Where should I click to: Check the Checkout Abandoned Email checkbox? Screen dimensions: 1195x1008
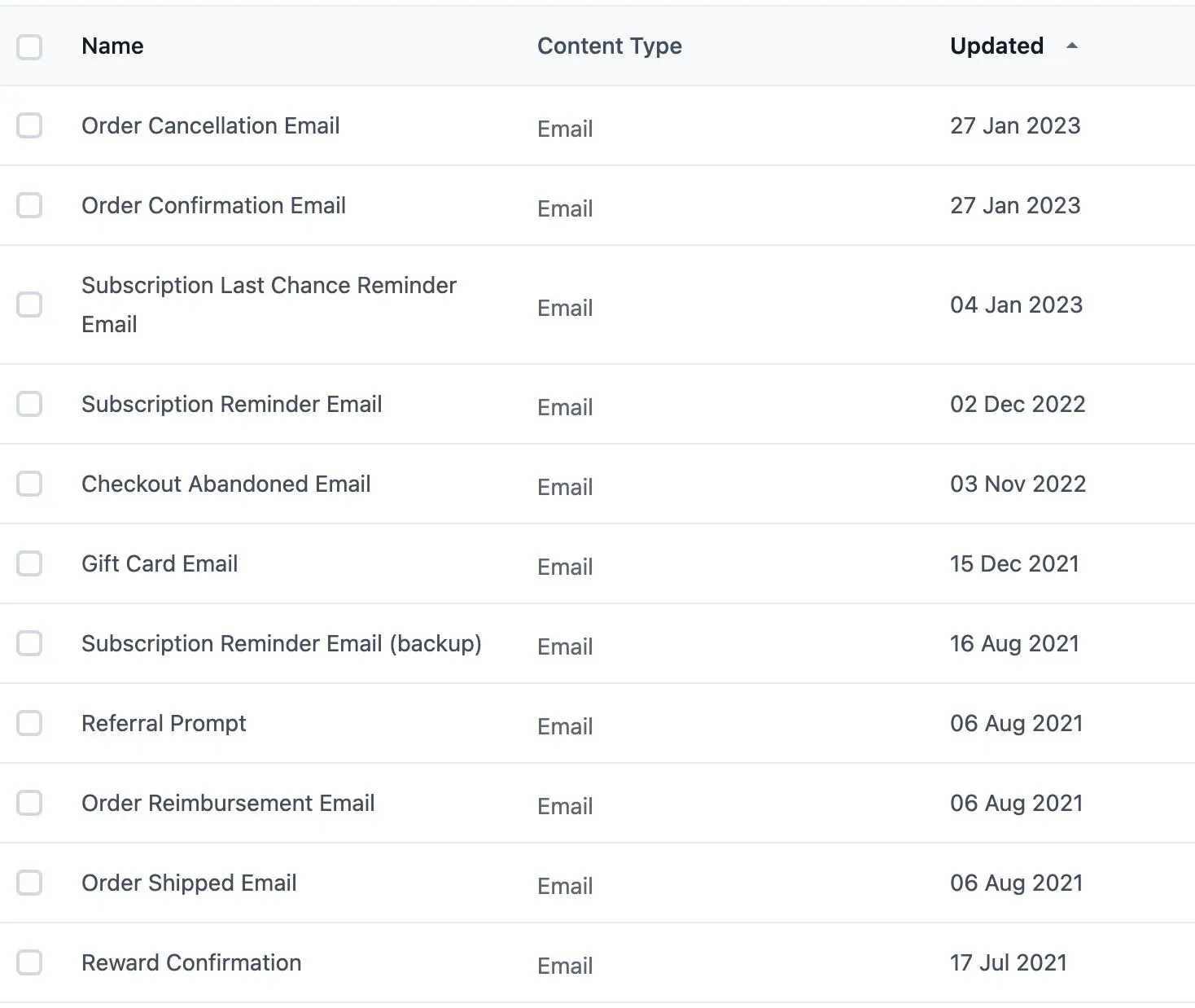pos(29,484)
